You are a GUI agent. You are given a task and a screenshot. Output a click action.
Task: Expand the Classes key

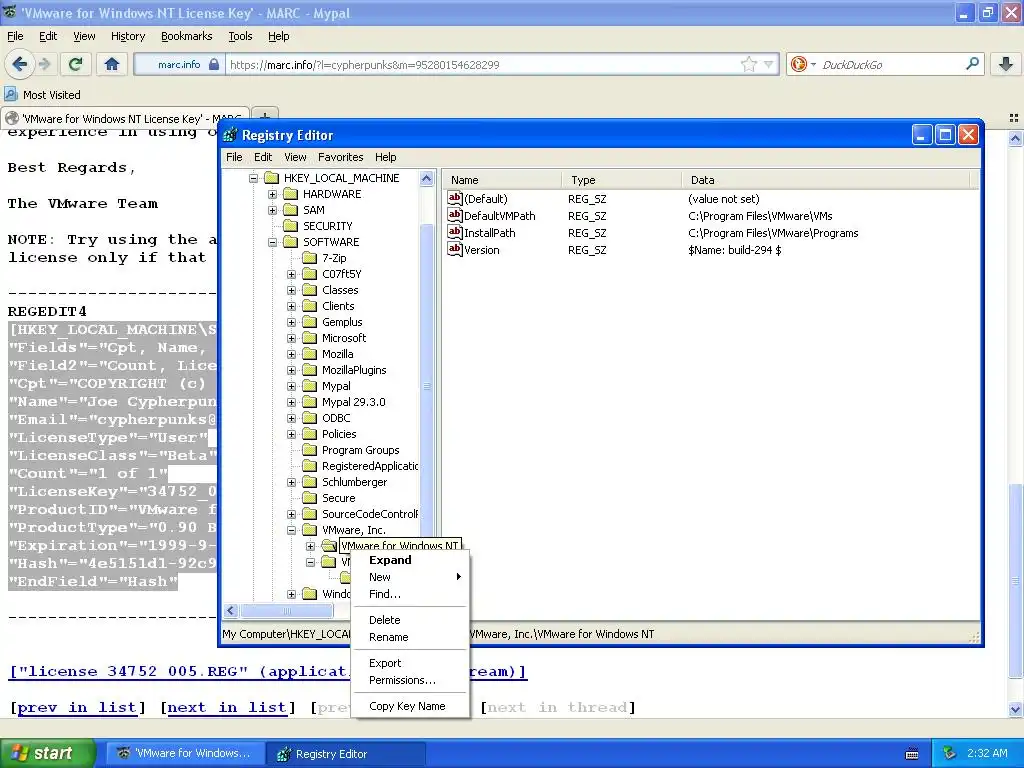[x=291, y=290]
